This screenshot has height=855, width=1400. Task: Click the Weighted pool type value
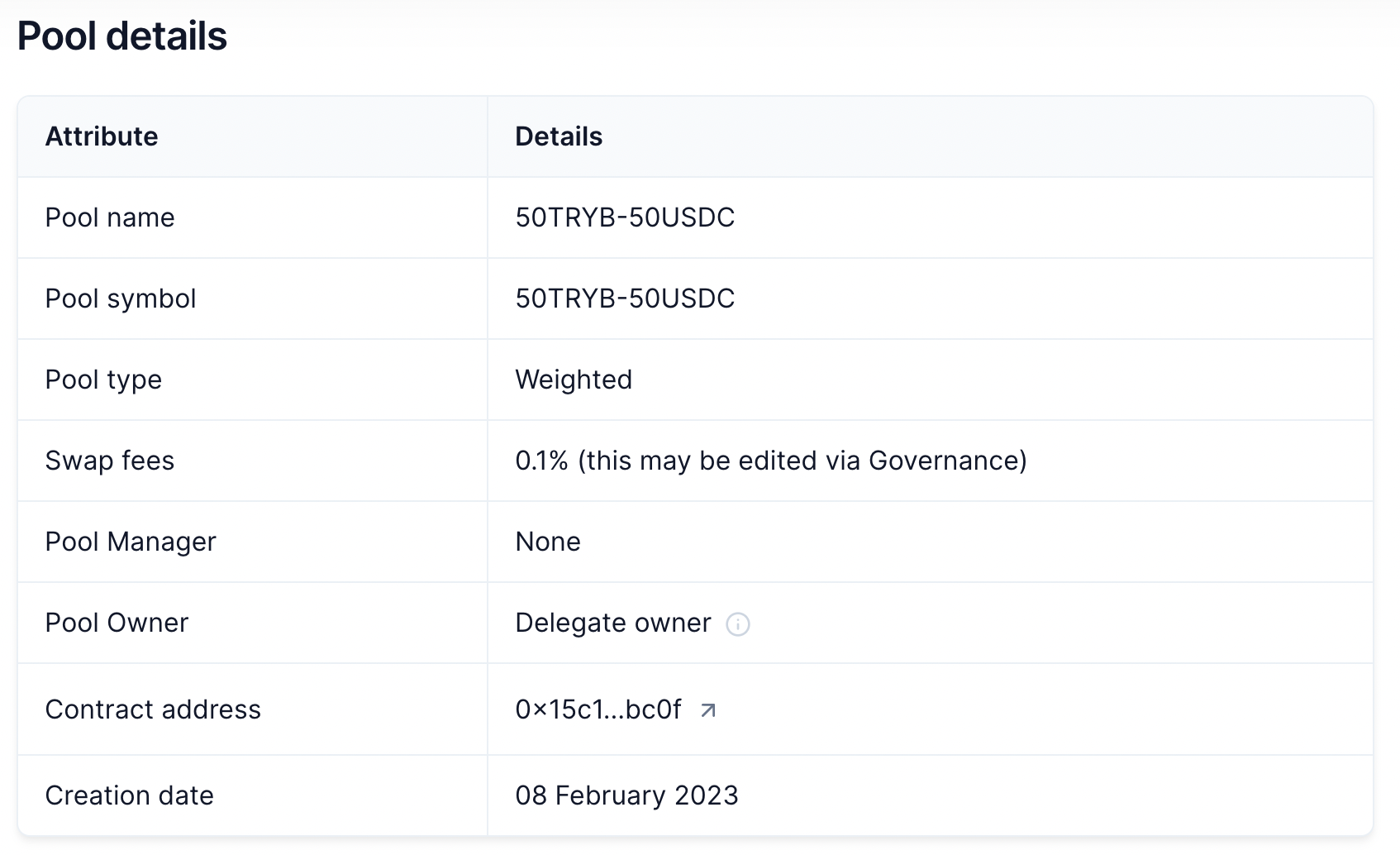click(574, 380)
